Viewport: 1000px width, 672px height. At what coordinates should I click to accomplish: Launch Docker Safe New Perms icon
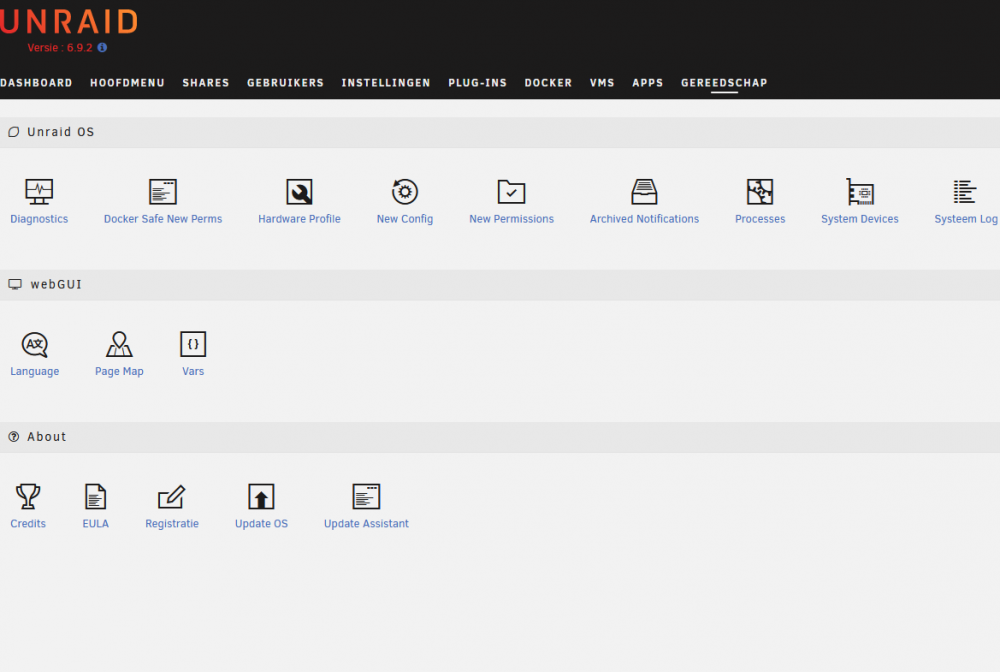[163, 191]
